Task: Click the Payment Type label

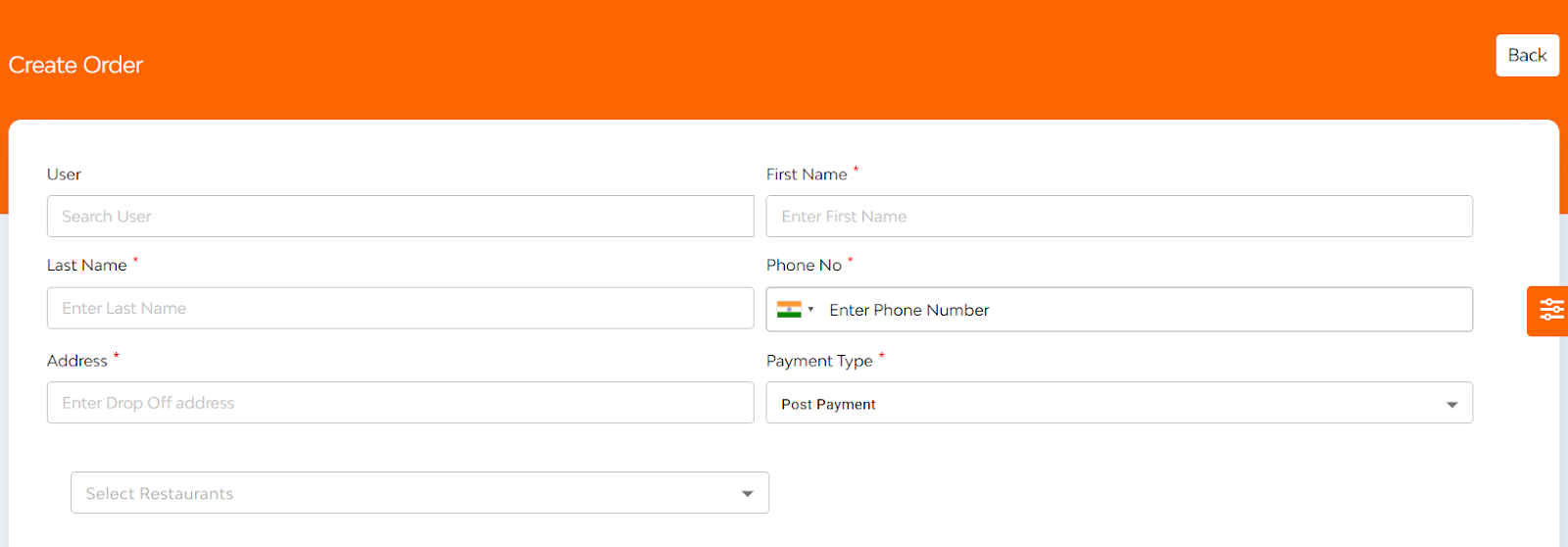Action: coord(819,361)
